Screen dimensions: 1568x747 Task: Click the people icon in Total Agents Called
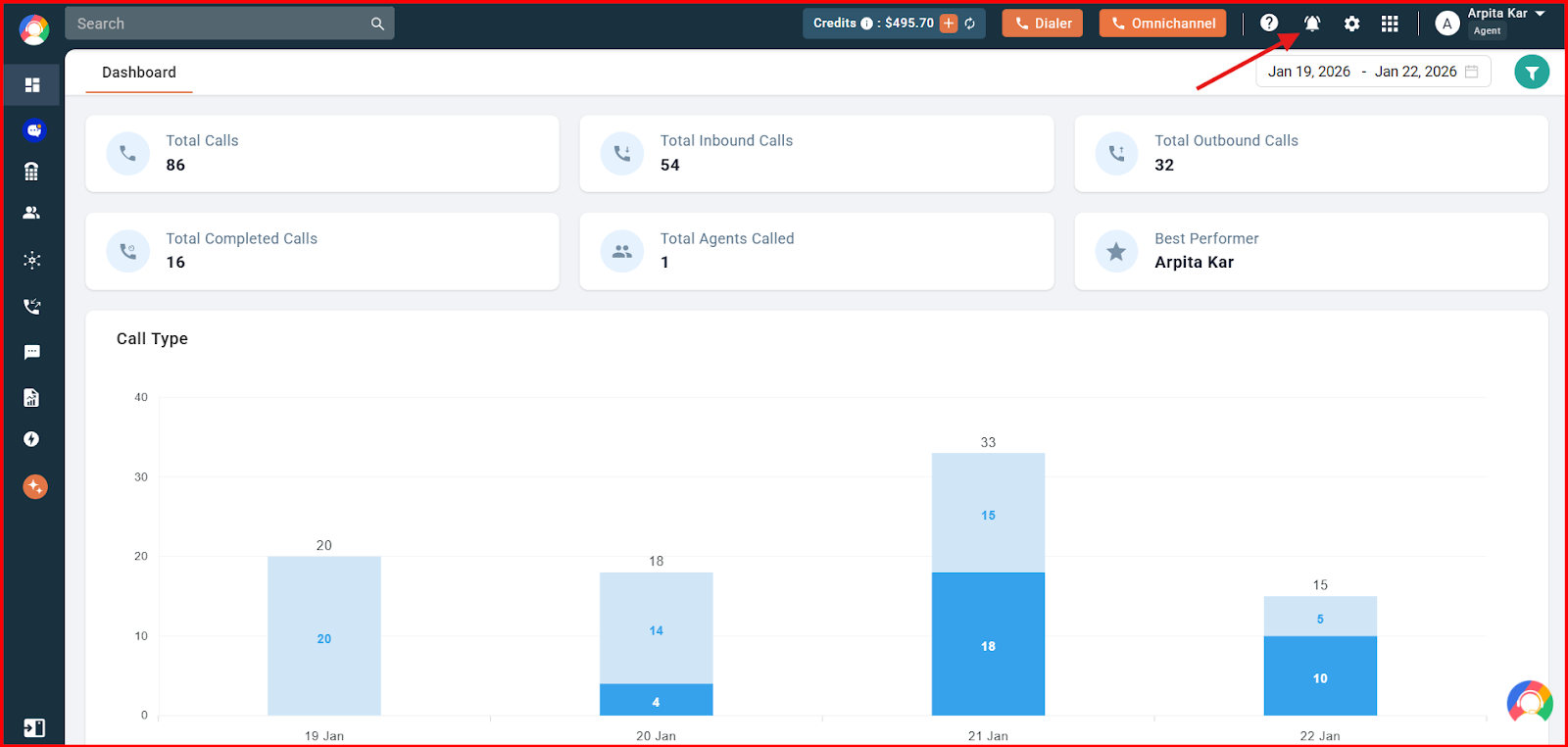coord(622,252)
